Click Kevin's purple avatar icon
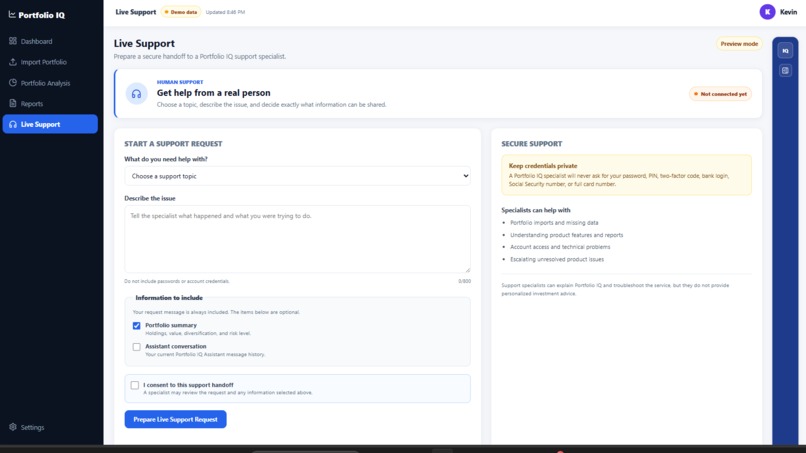This screenshot has width=806, height=453. pos(767,12)
